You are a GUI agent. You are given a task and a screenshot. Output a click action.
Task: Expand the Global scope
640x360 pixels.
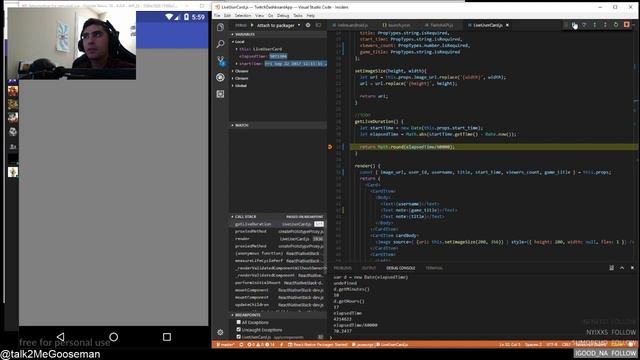(278, 86)
